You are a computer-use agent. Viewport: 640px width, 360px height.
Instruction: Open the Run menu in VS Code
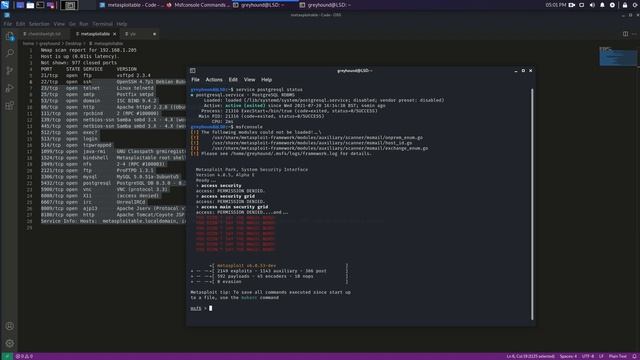(x=84, y=24)
